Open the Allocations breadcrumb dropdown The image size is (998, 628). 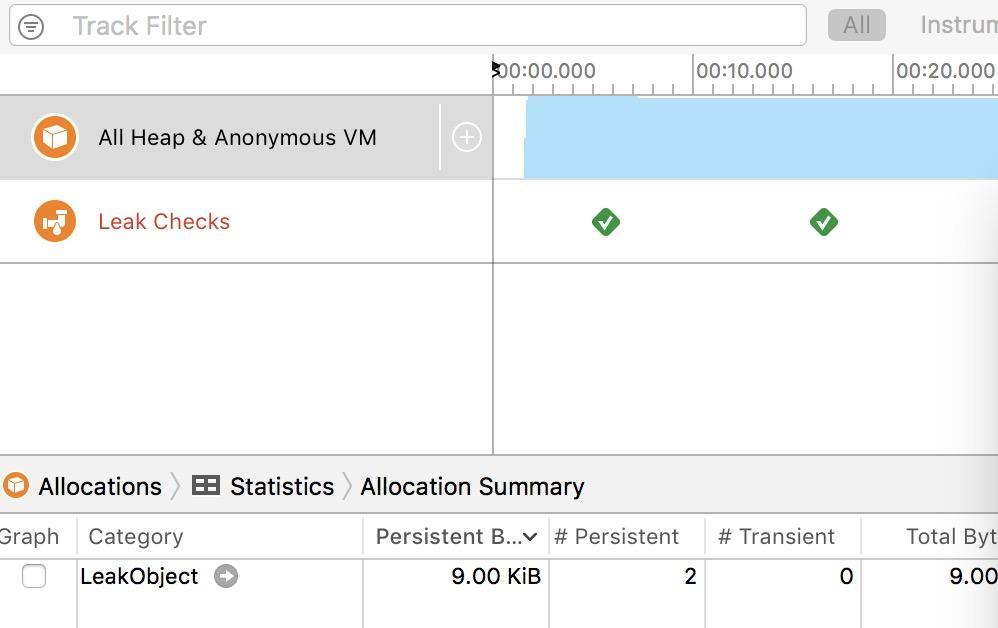[100, 486]
